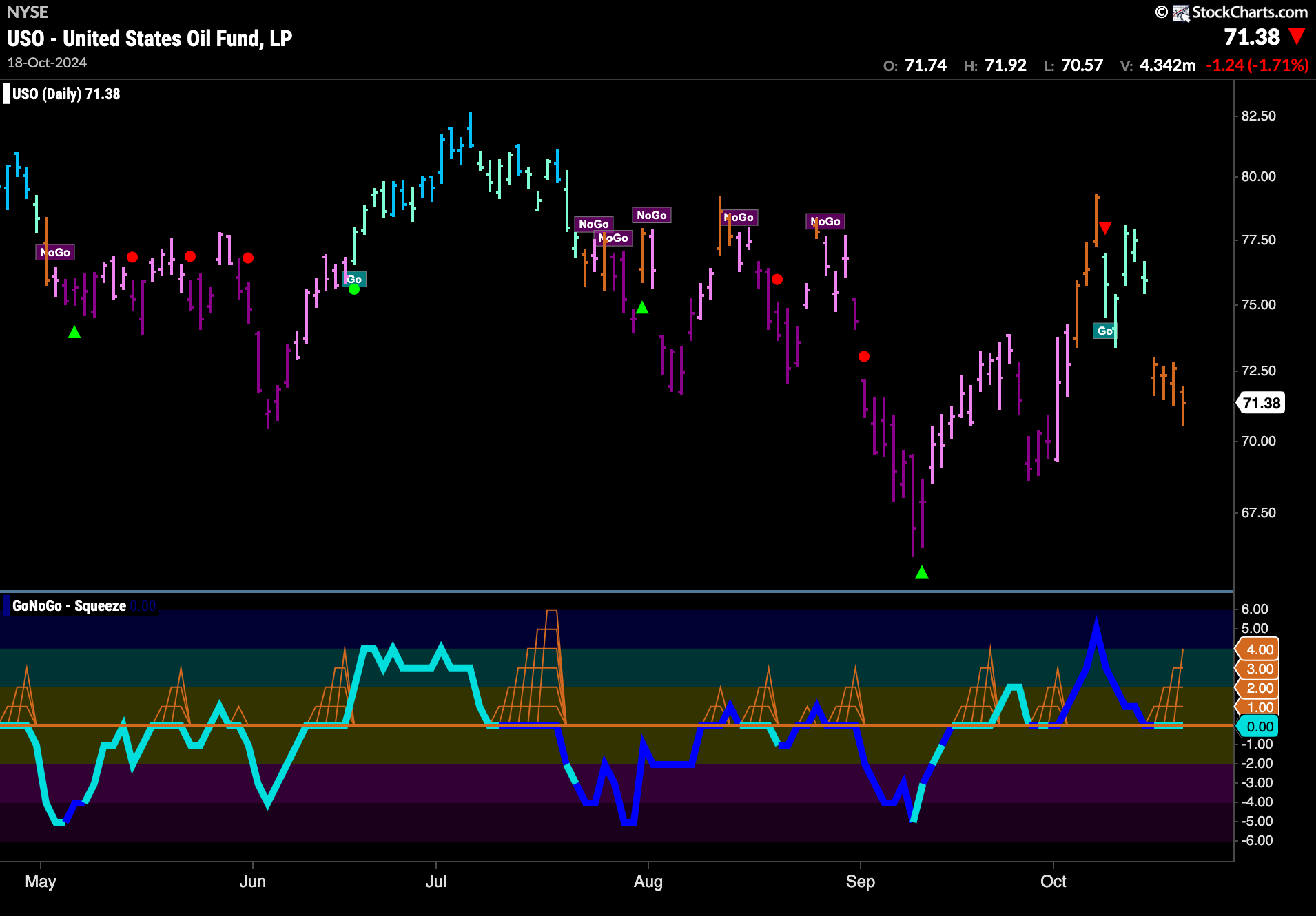The image size is (1316, 916).
Task: Select the red dot marker in mid-August
Action: click(x=777, y=279)
